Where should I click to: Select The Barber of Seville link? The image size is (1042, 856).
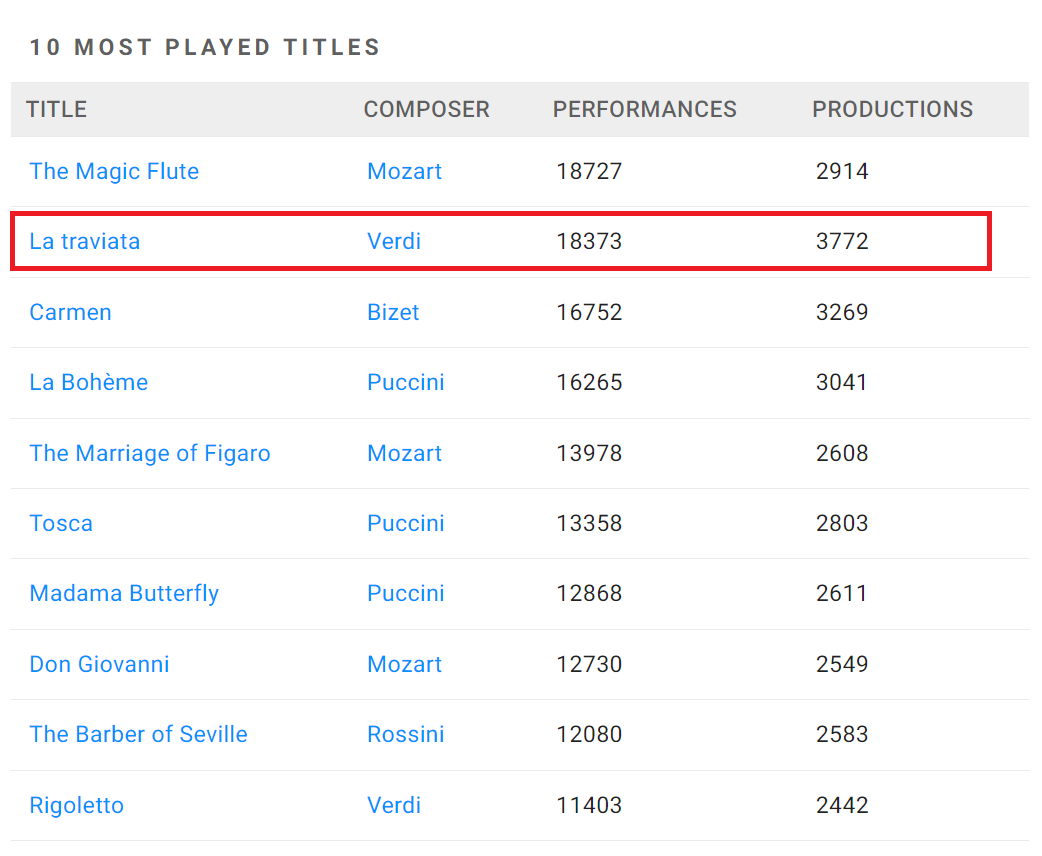pos(139,734)
